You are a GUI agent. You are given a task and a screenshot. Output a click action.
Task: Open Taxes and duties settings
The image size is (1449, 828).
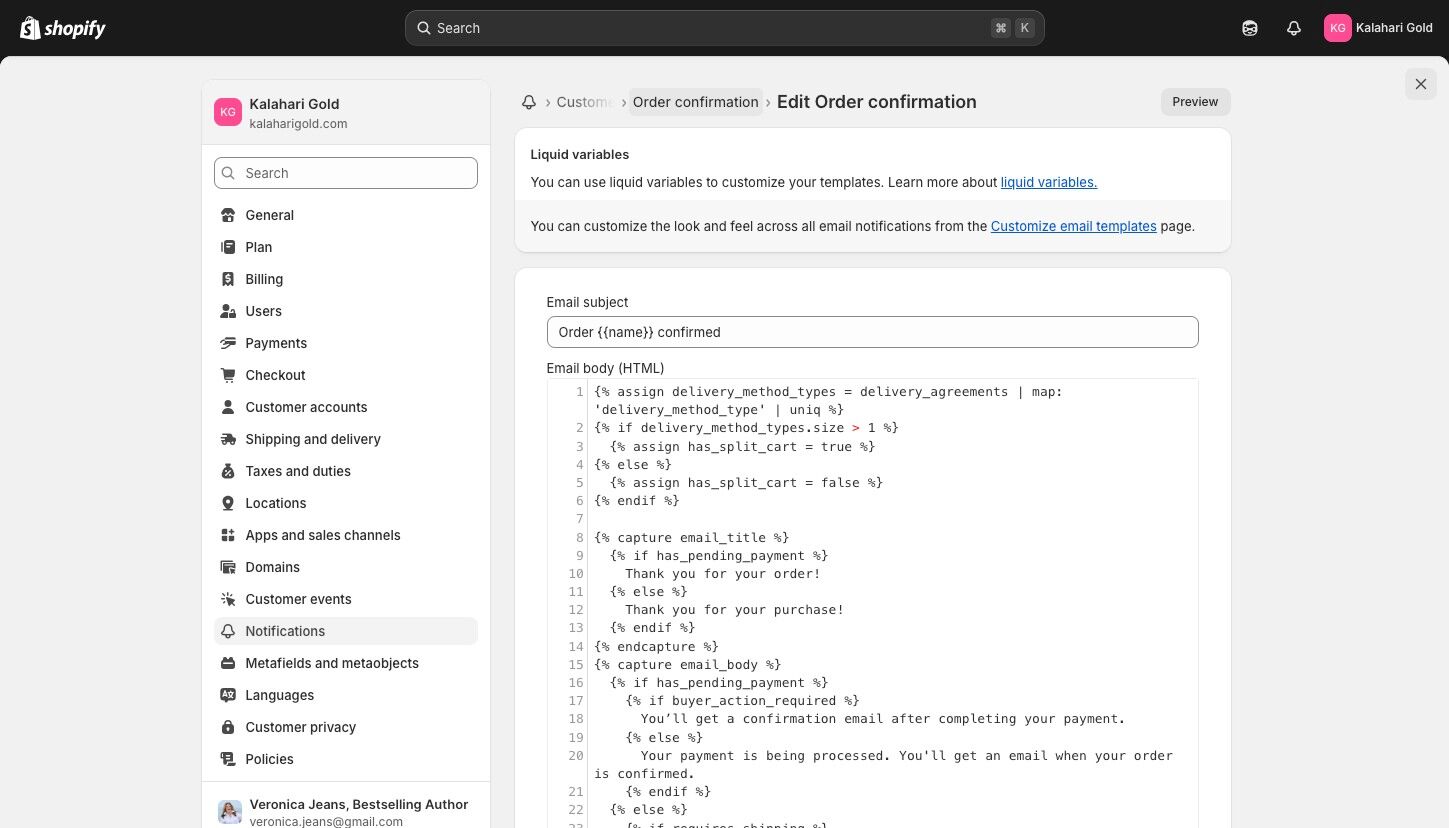pyautogui.click(x=346, y=471)
